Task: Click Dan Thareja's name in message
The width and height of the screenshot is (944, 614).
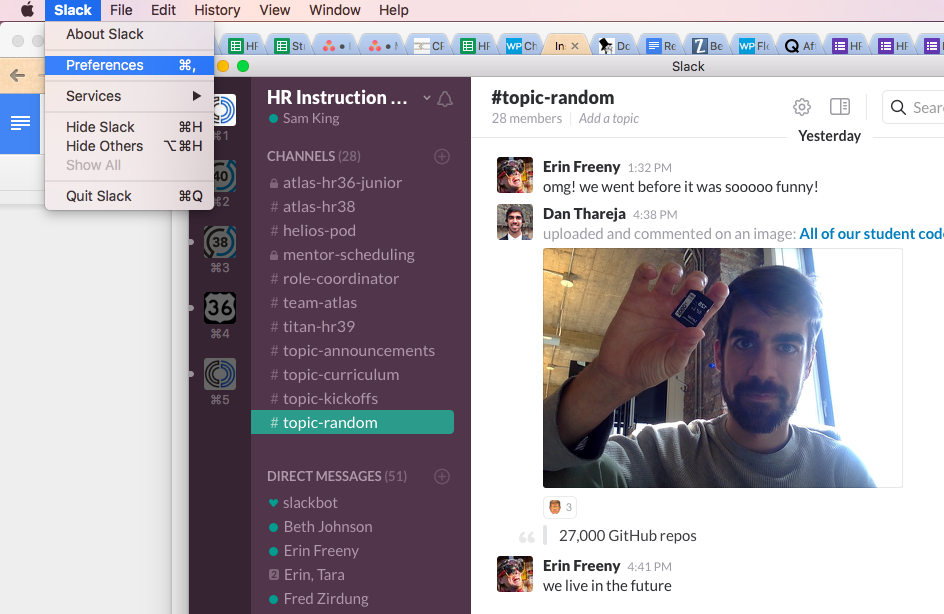Action: click(584, 214)
